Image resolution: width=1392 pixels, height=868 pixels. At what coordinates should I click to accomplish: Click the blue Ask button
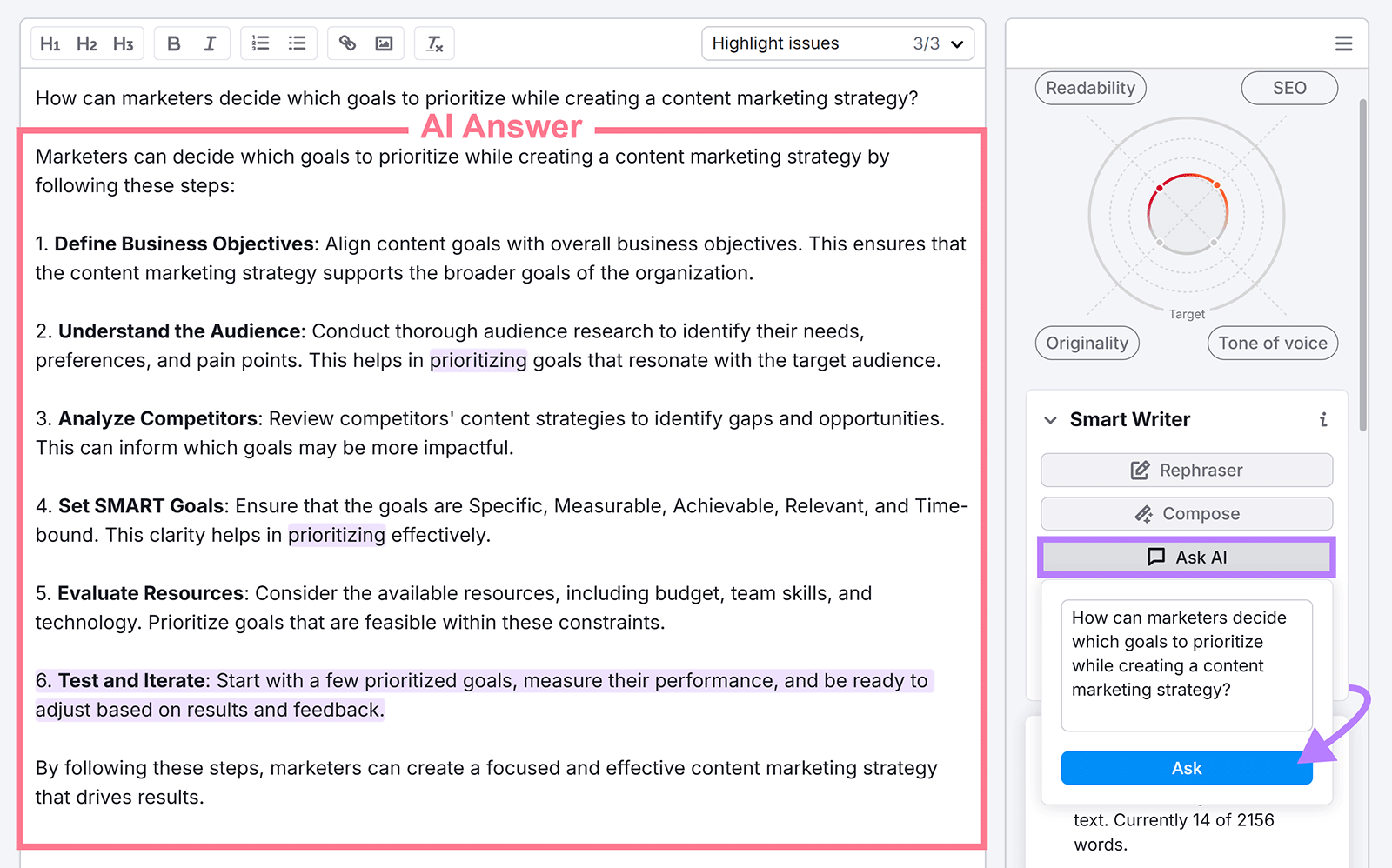click(1187, 768)
